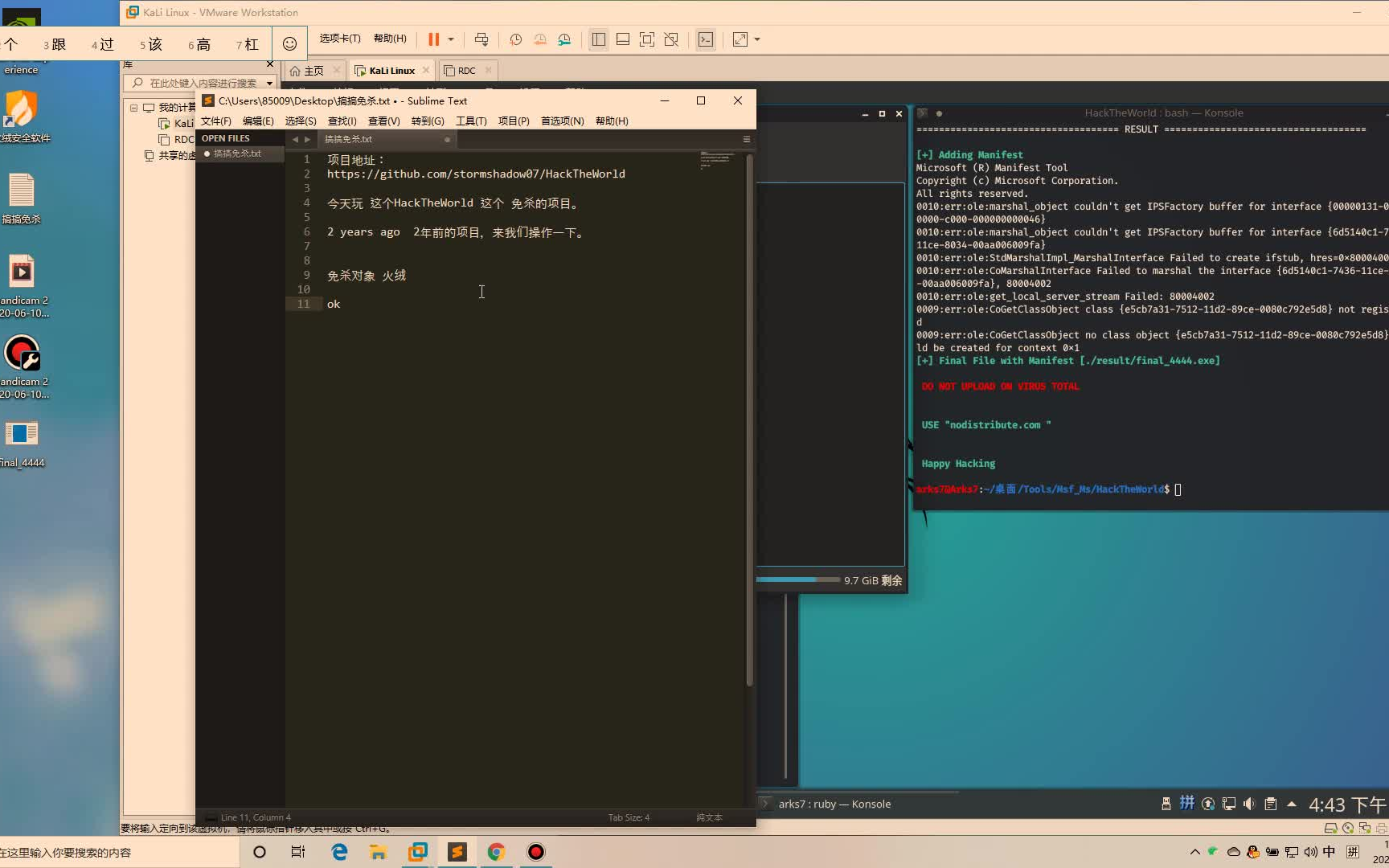Image resolution: width=1389 pixels, height=868 pixels.
Task: Click the Unity mode icon in VMware toolbar
Action: pos(671,39)
